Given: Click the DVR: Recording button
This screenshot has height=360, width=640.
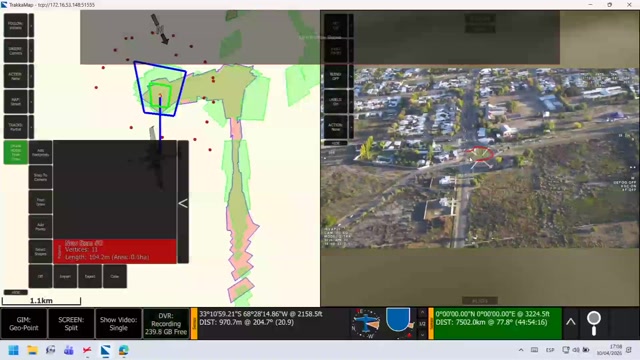Looking at the screenshot, I should [166, 324].
